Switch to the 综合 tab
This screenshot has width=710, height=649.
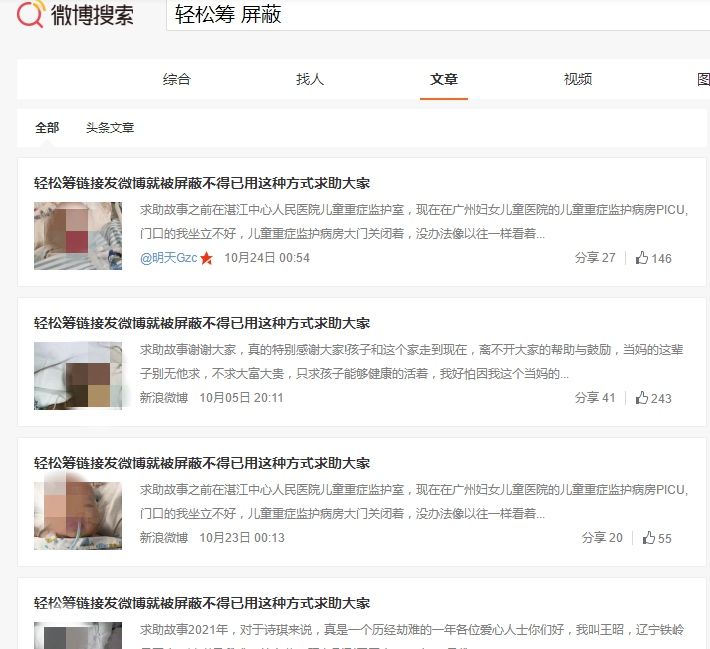coord(177,79)
